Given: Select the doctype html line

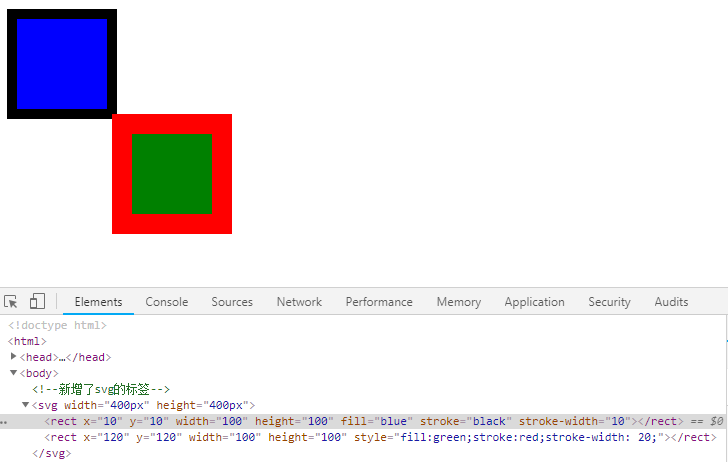Looking at the screenshot, I should pyautogui.click(x=57, y=325).
